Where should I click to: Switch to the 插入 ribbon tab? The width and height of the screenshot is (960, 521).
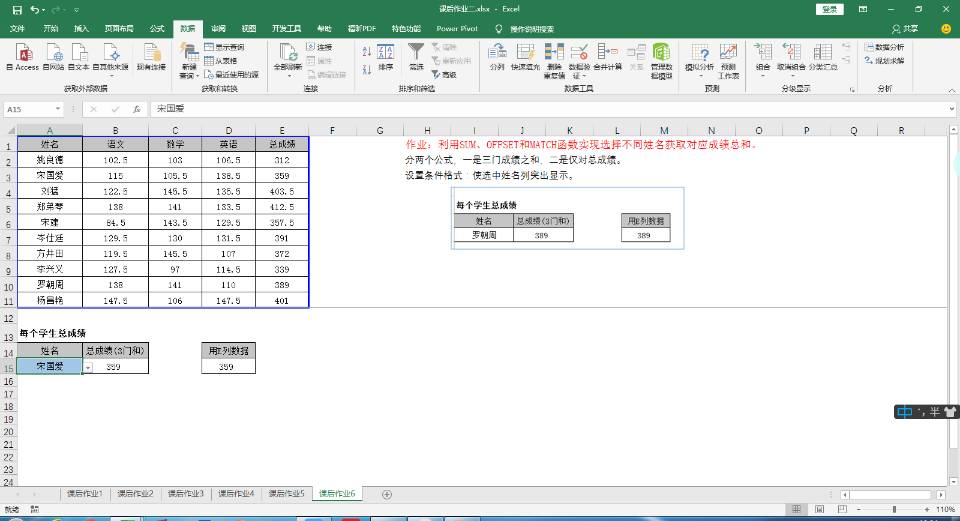[x=81, y=29]
